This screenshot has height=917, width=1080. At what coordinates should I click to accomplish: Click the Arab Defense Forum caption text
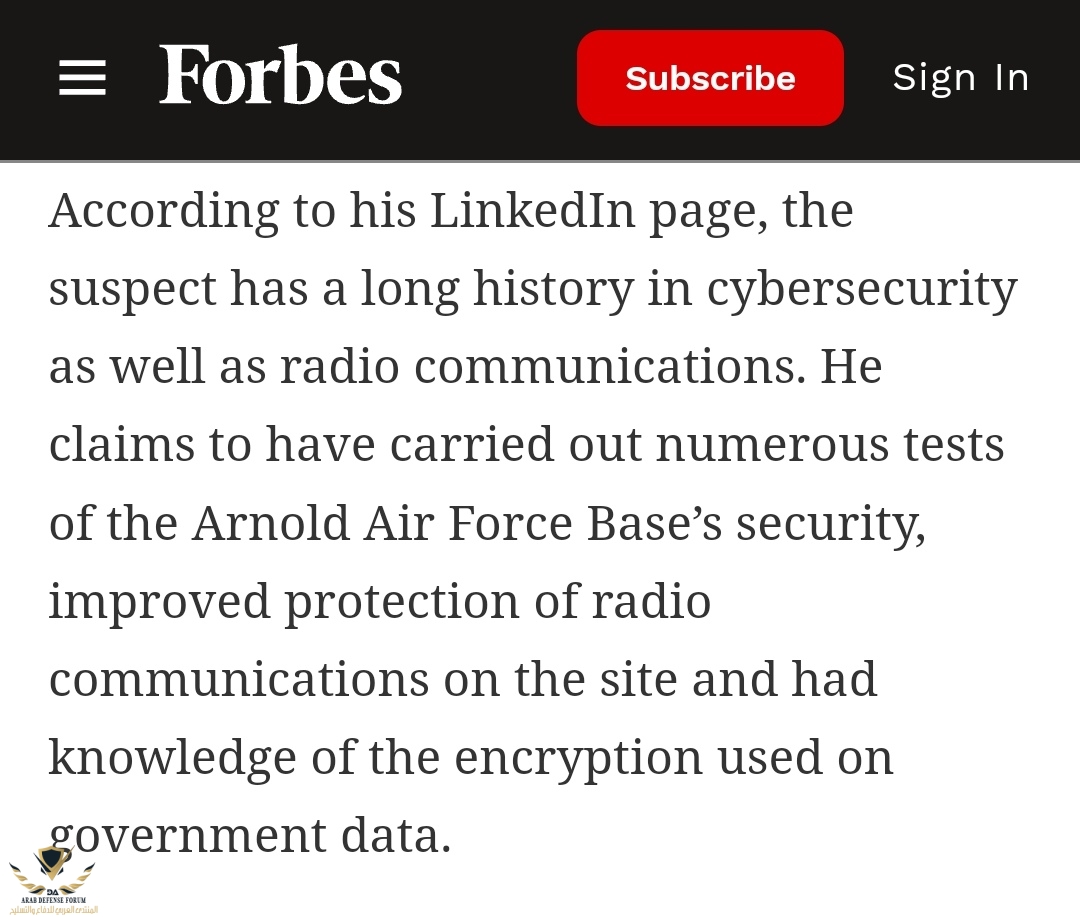[54, 905]
